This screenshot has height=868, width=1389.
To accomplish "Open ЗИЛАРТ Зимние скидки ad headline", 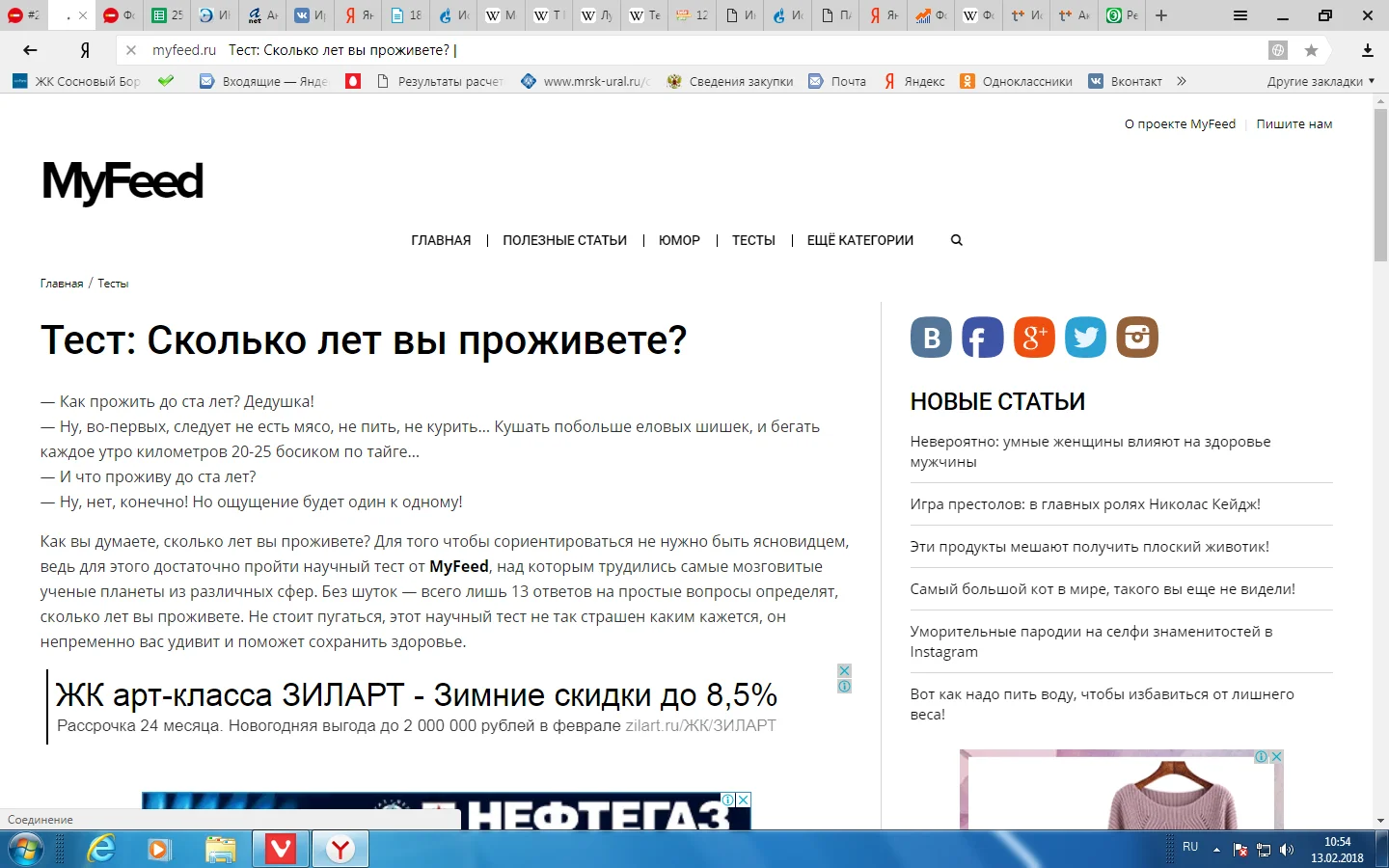I will [x=417, y=694].
